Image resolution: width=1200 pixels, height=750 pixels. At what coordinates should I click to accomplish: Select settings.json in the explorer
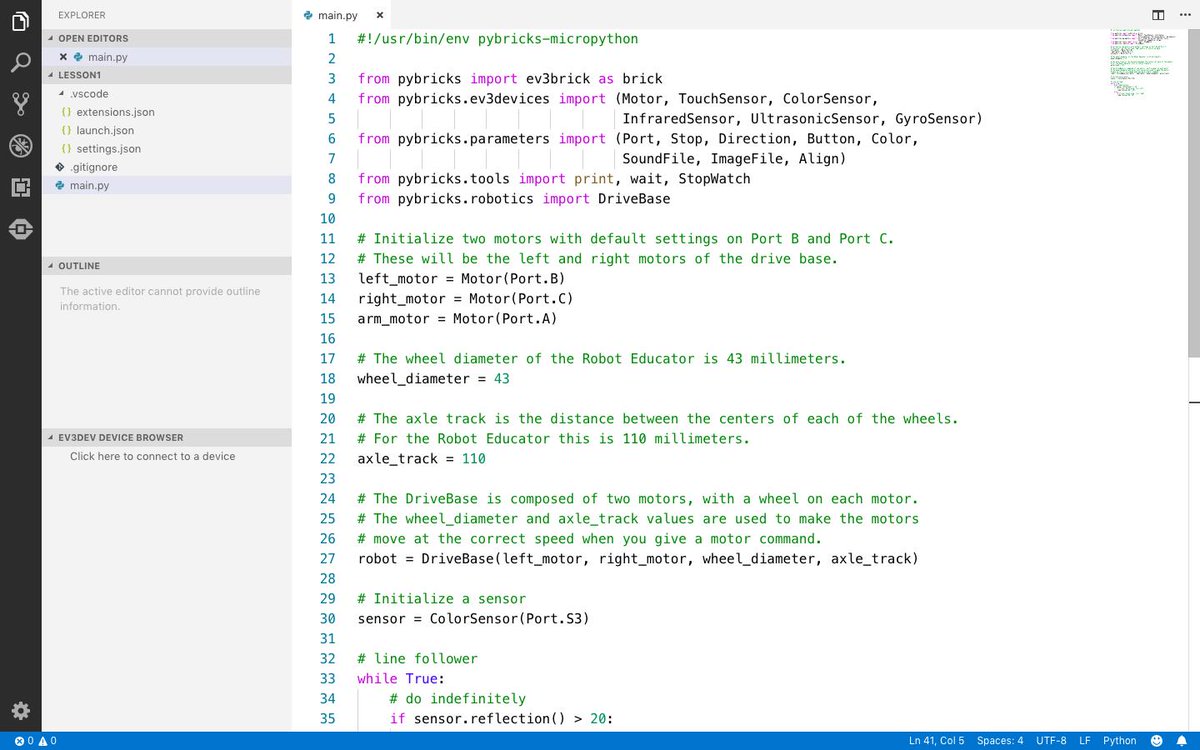pos(113,148)
